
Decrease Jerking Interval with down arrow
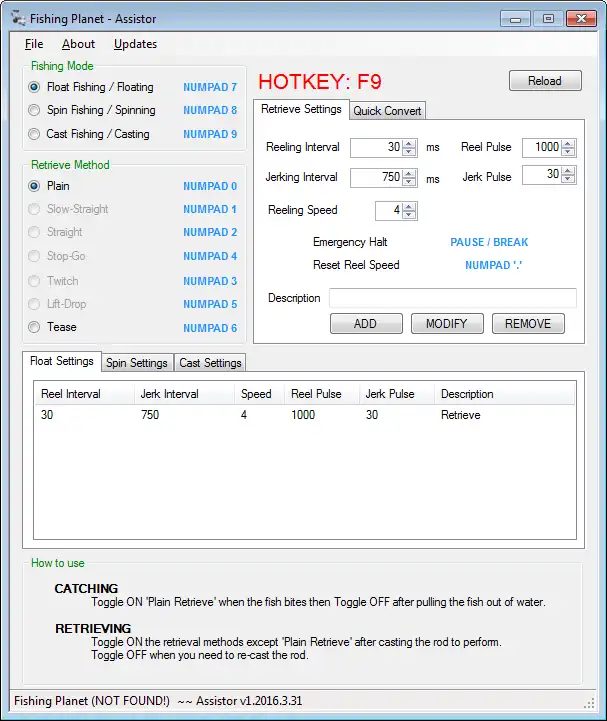pos(409,182)
